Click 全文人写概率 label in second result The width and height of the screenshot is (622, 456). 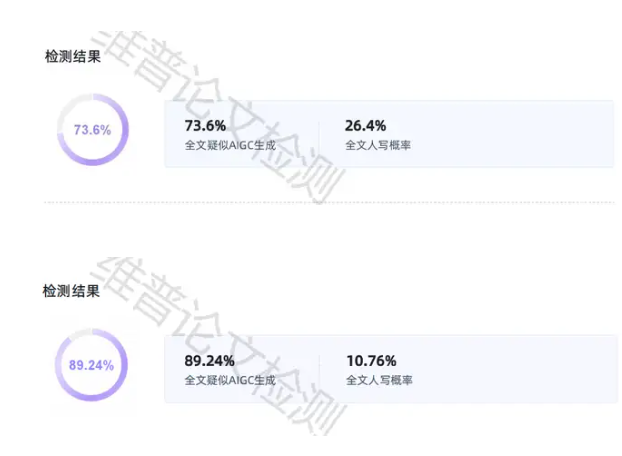pos(379,380)
